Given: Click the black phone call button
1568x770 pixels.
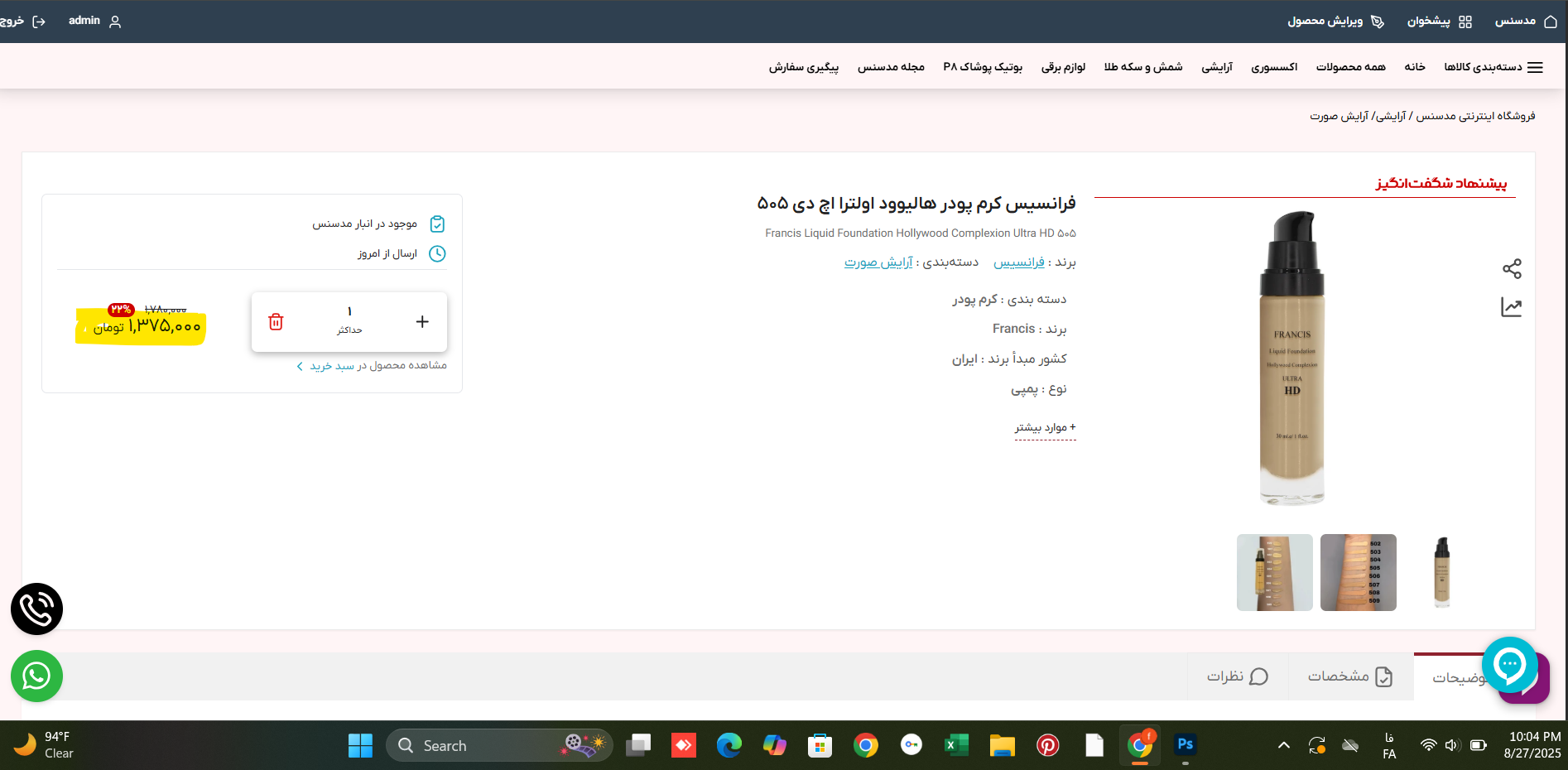Looking at the screenshot, I should coord(36,609).
